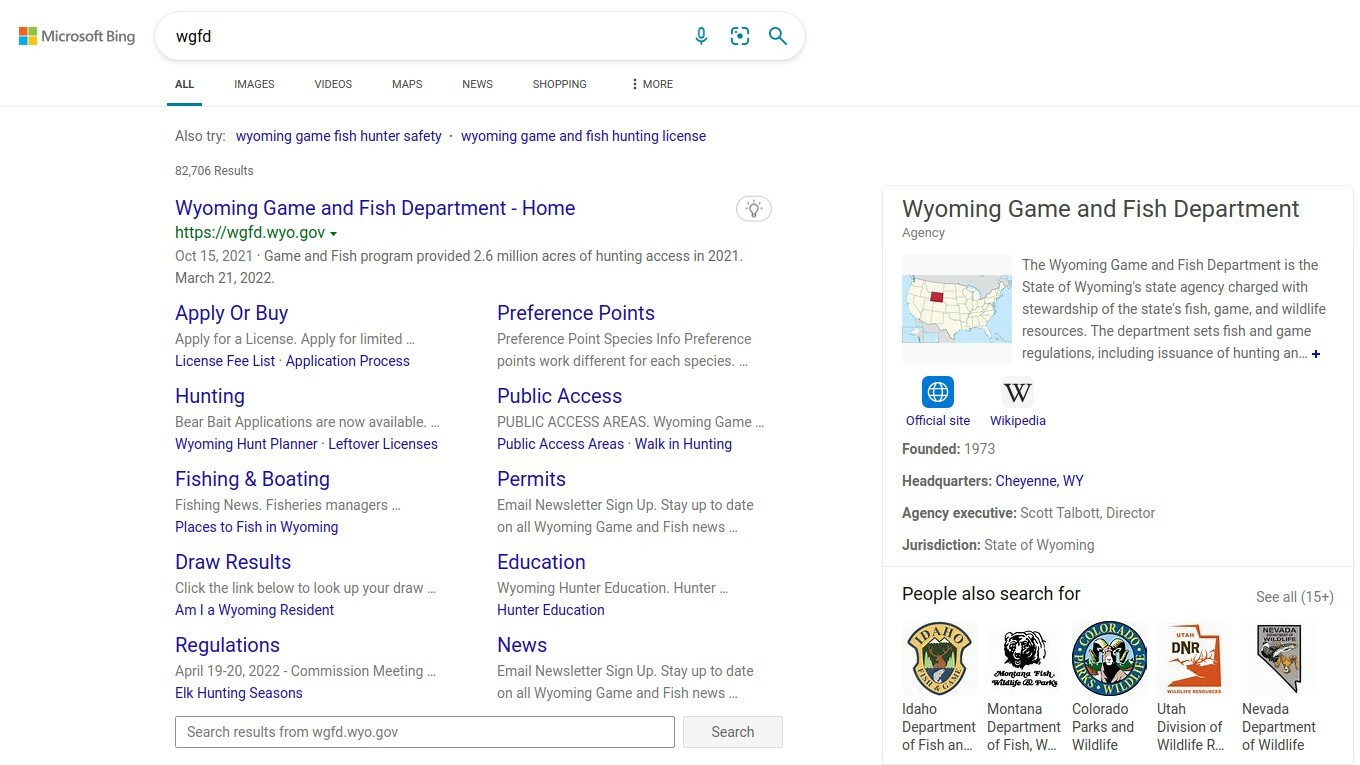Click See all (15+) related searches
The width and height of the screenshot is (1360, 765).
tap(1294, 597)
